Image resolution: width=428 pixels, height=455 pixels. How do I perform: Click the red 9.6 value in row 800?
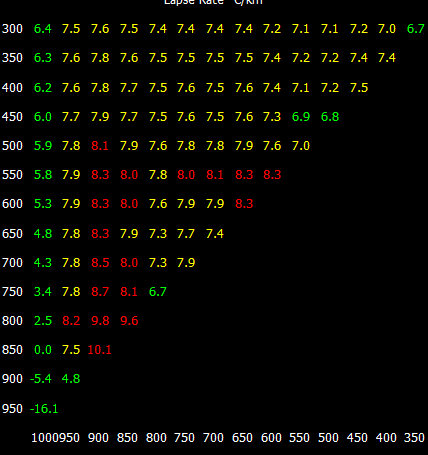point(129,321)
